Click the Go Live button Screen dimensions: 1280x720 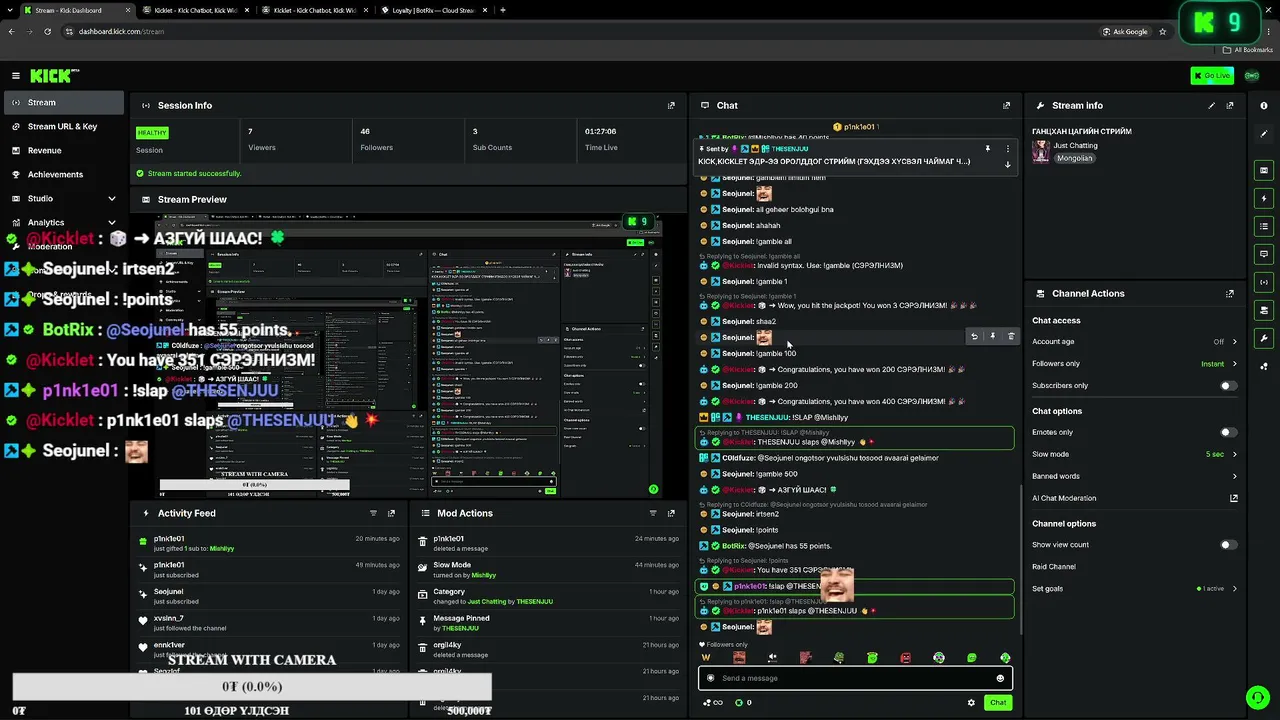pyautogui.click(x=1212, y=76)
